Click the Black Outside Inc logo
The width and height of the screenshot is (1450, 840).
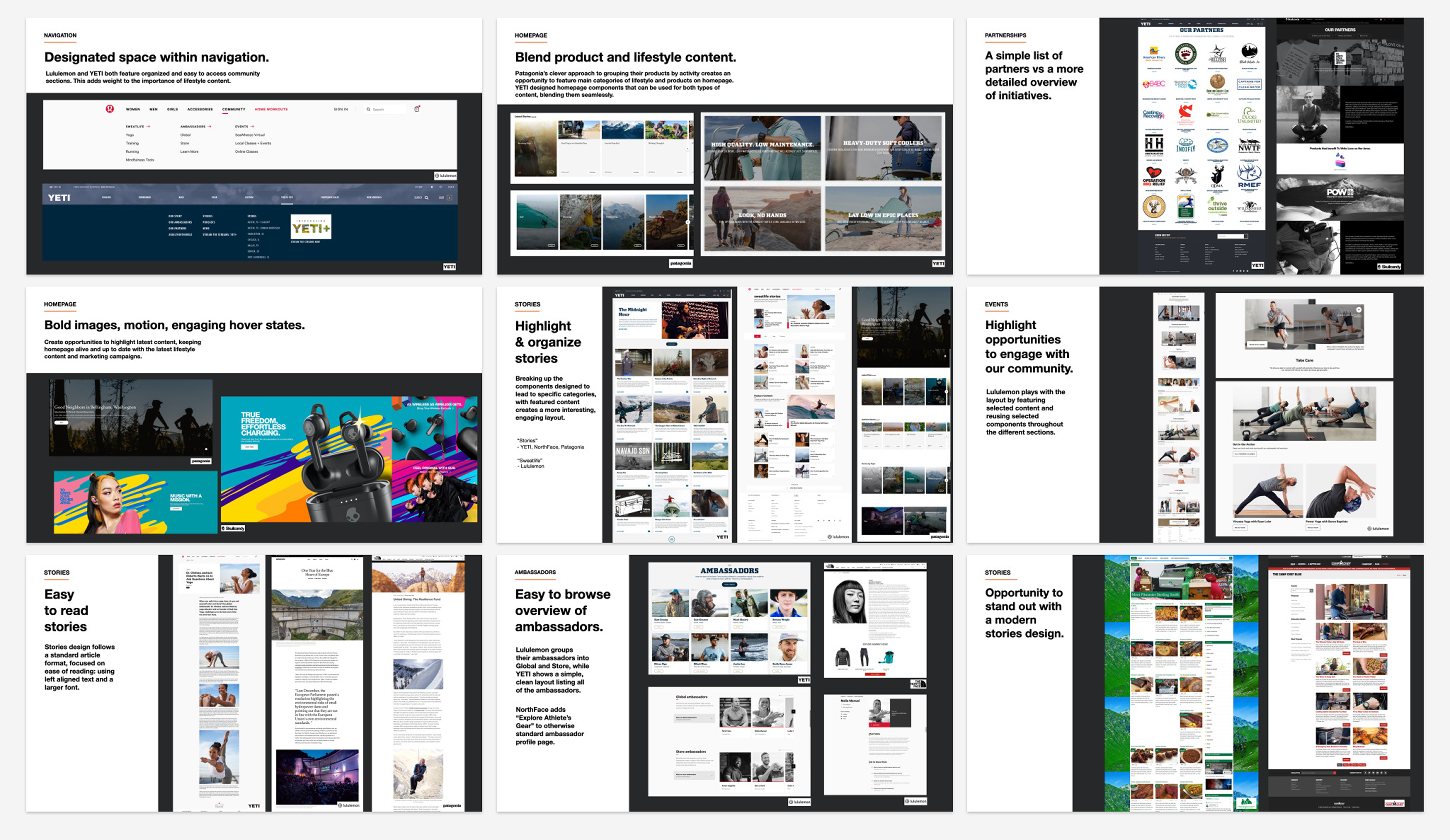point(1249,54)
